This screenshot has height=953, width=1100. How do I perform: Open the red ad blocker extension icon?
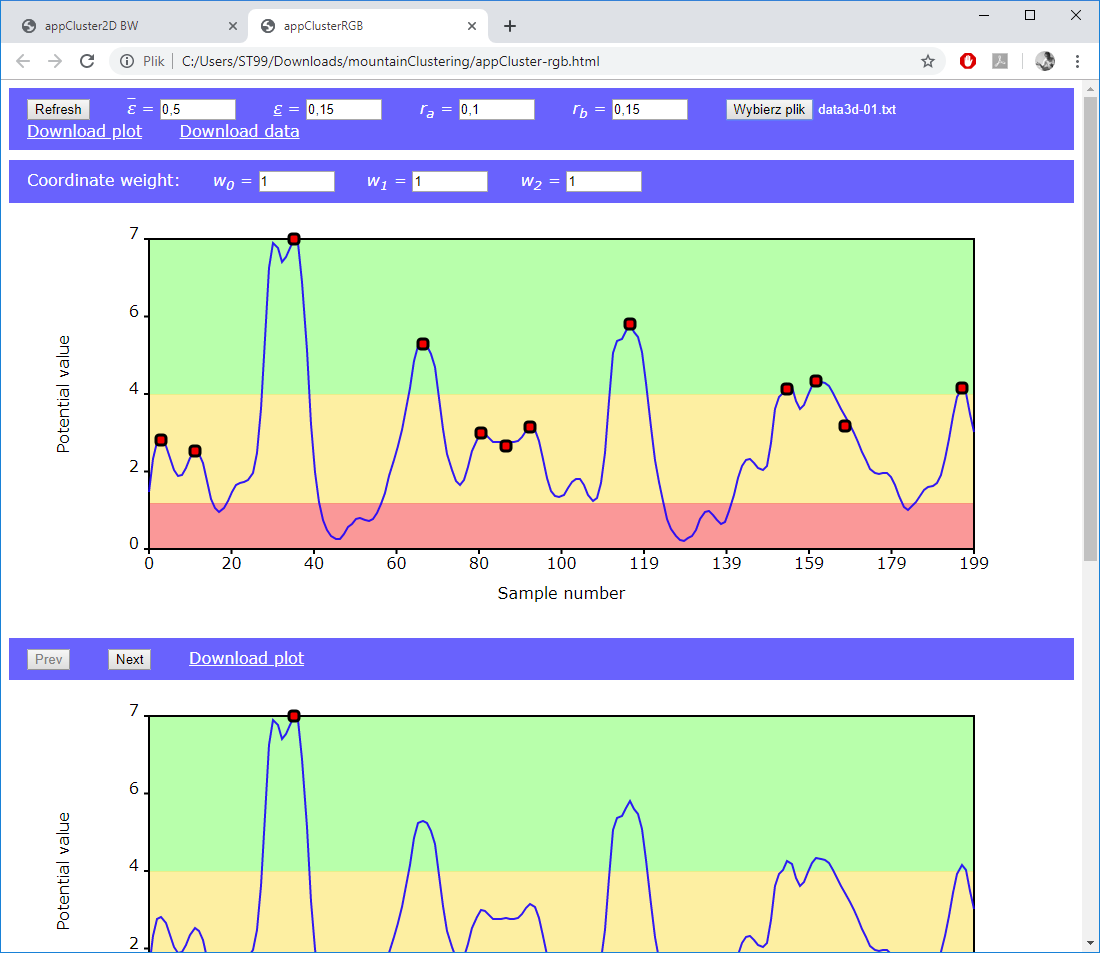pyautogui.click(x=967, y=61)
